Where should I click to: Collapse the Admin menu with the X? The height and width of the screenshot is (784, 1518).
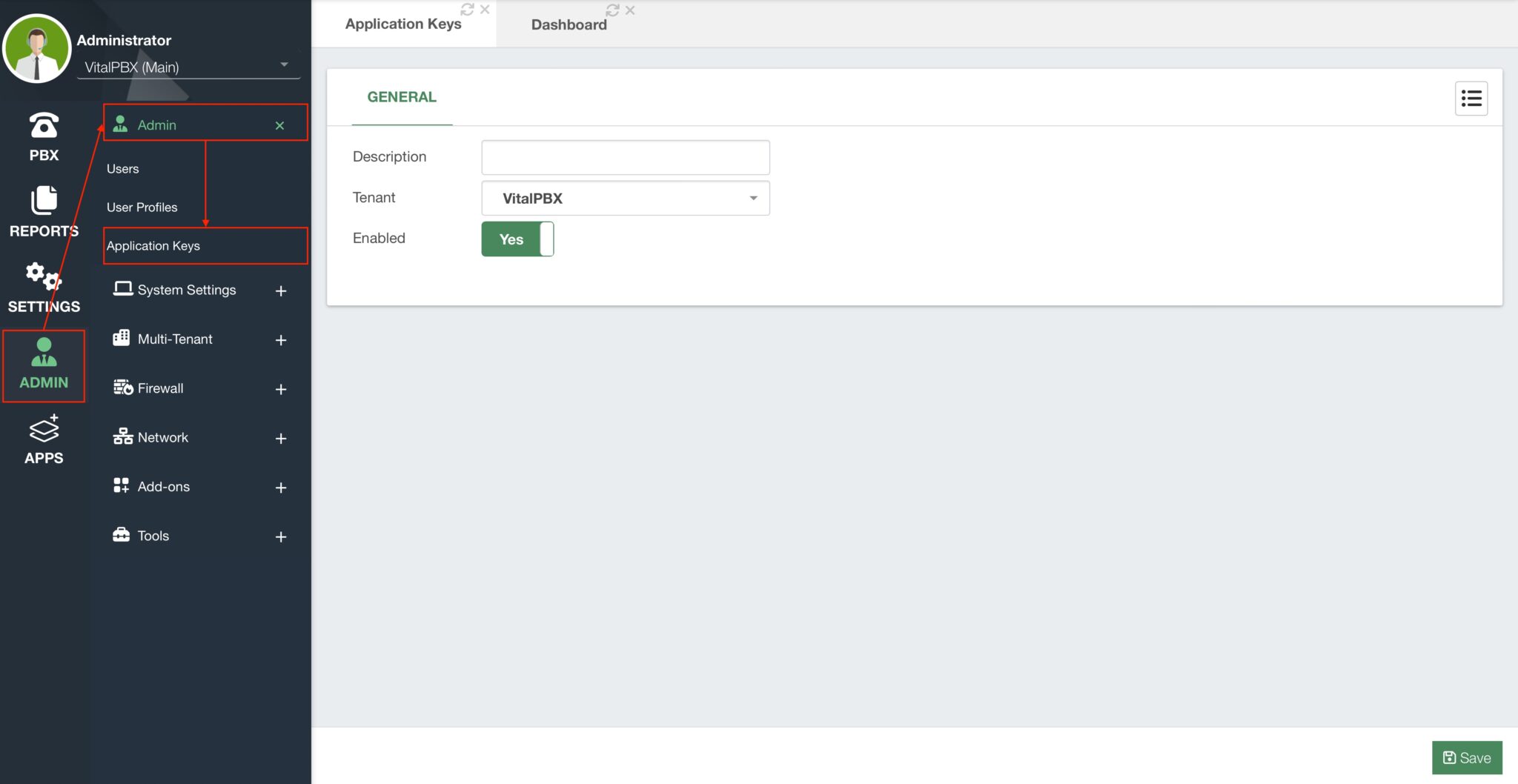coord(279,125)
